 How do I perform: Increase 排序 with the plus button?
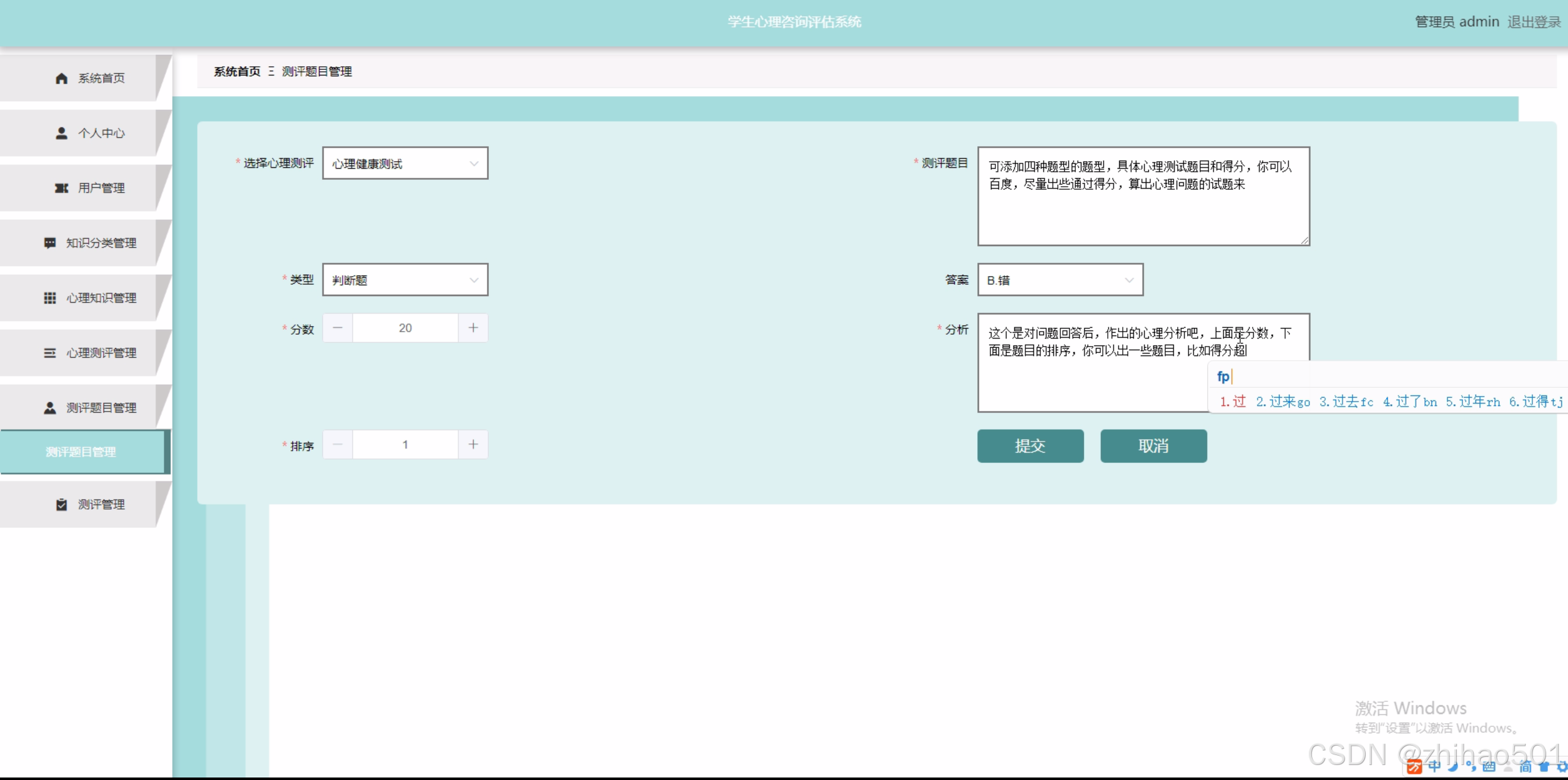click(473, 445)
